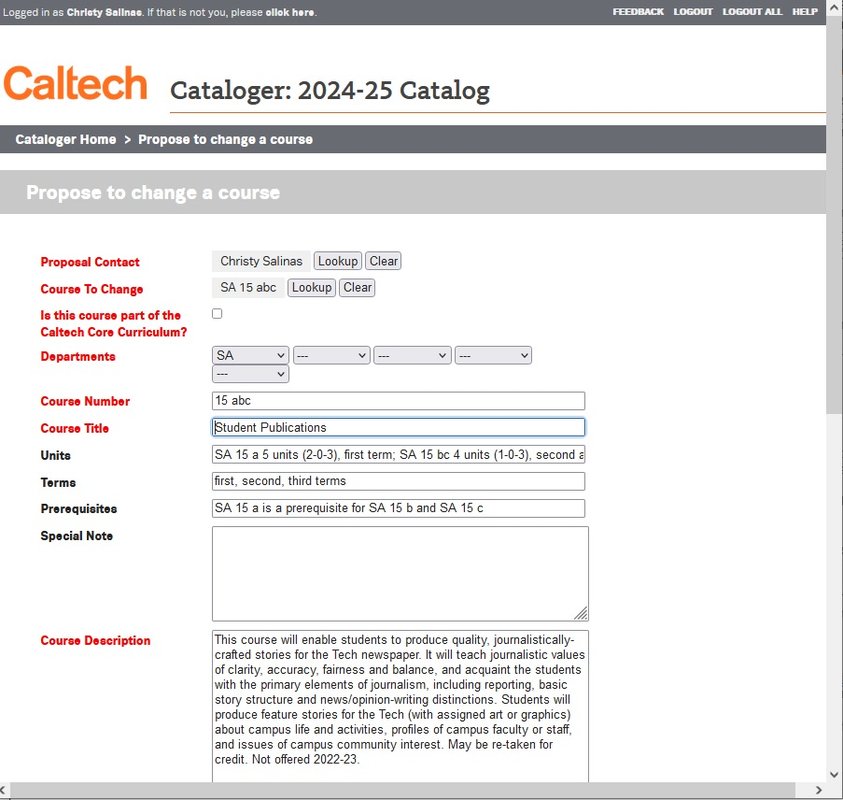Focus the Course Title text field
Screen dimensions: 843x800
[x=398, y=428]
